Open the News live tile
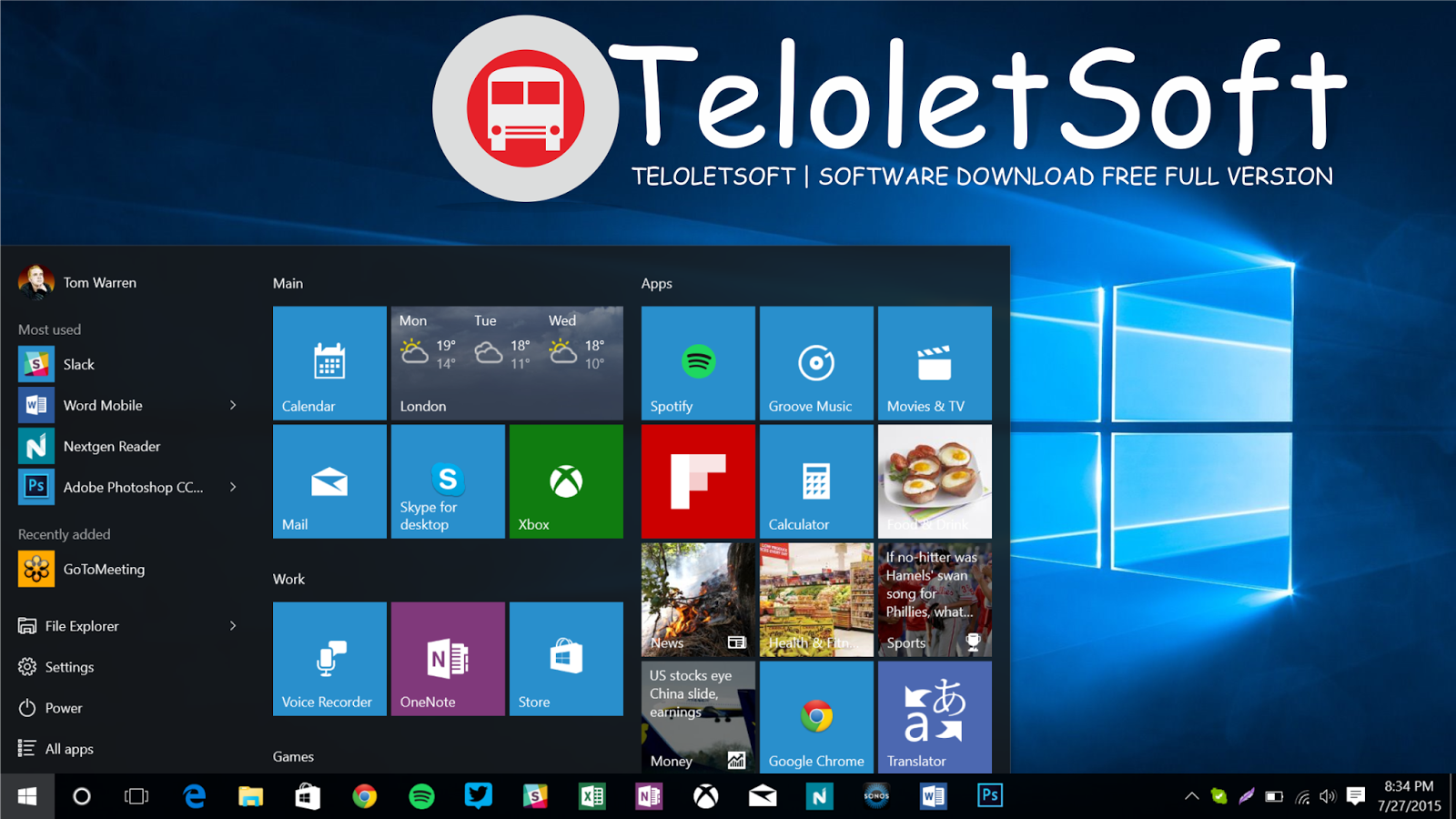The image size is (1456, 819). [x=698, y=600]
